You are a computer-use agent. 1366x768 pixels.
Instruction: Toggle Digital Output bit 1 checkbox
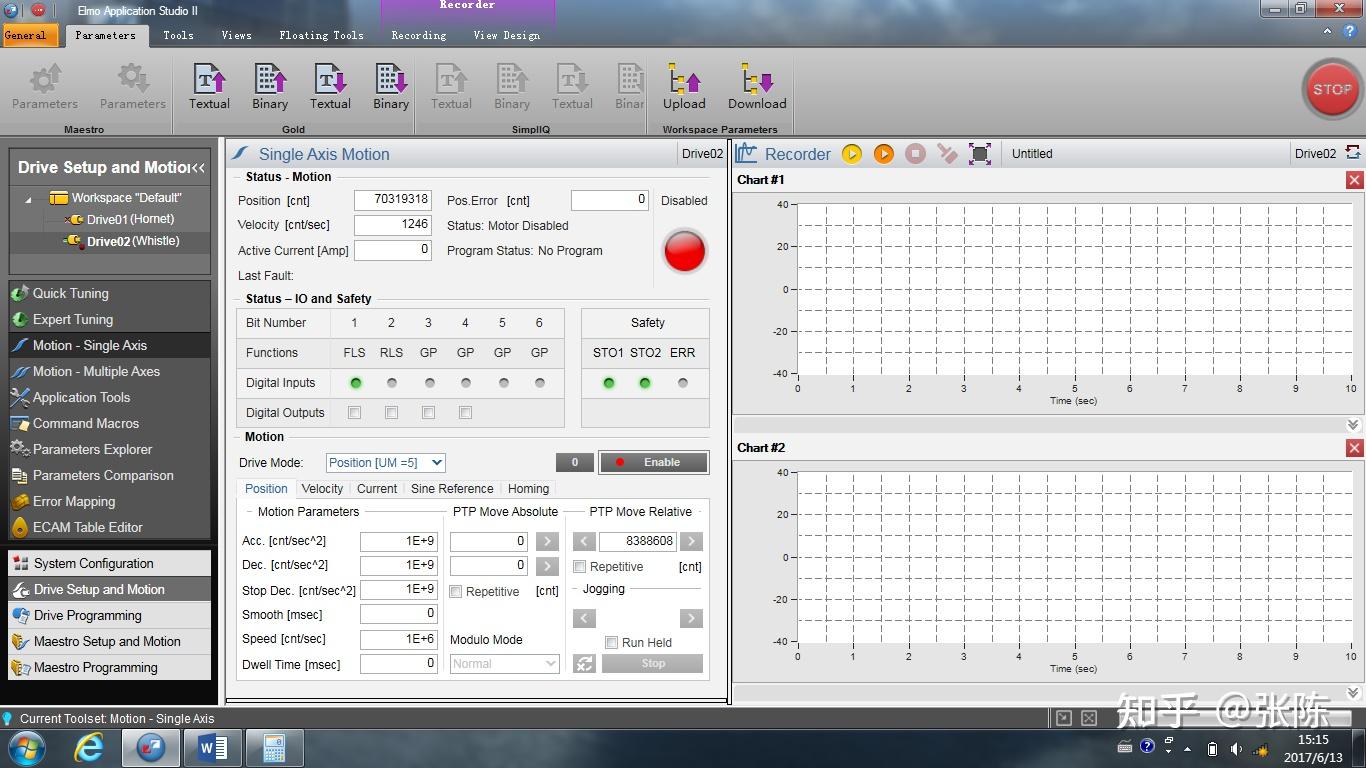pos(354,412)
